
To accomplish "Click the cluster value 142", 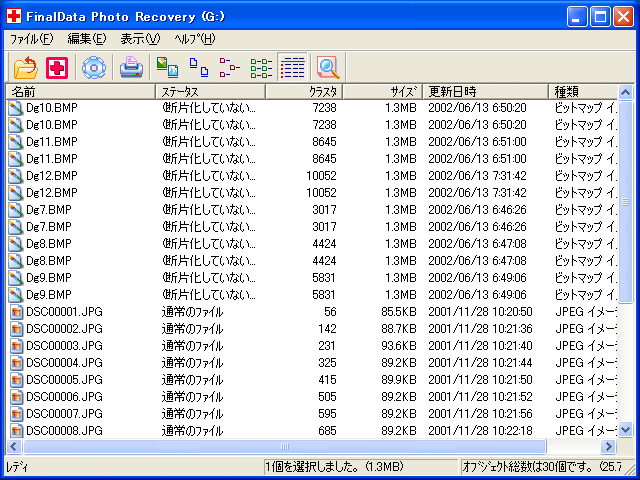I will tap(327, 329).
